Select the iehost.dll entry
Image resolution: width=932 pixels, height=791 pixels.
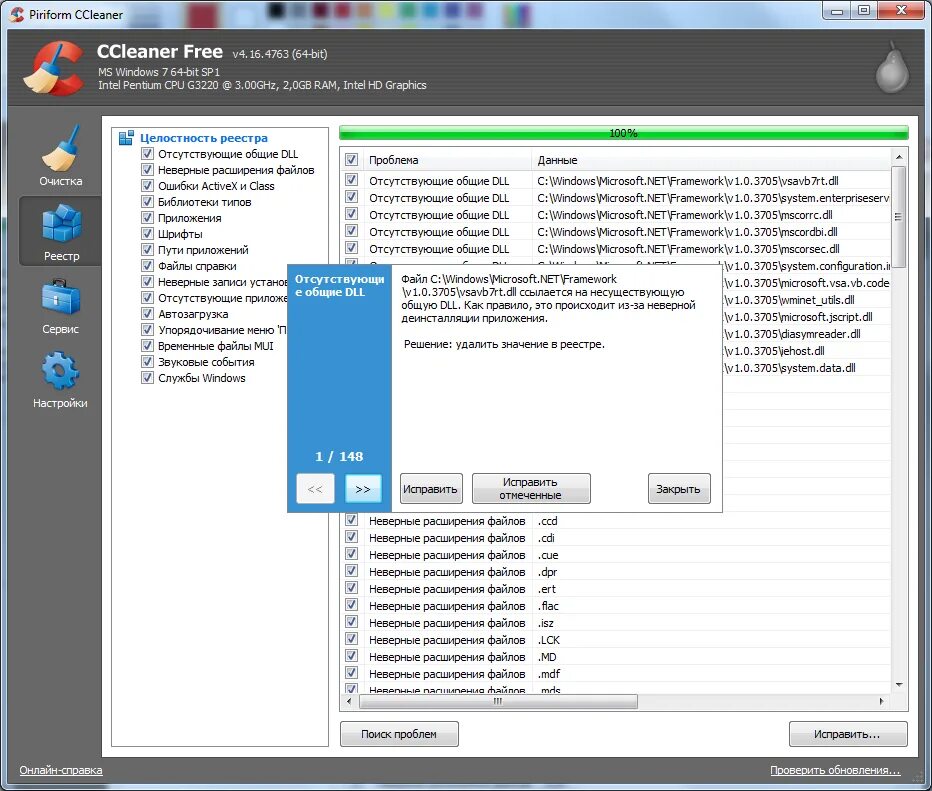click(807, 351)
